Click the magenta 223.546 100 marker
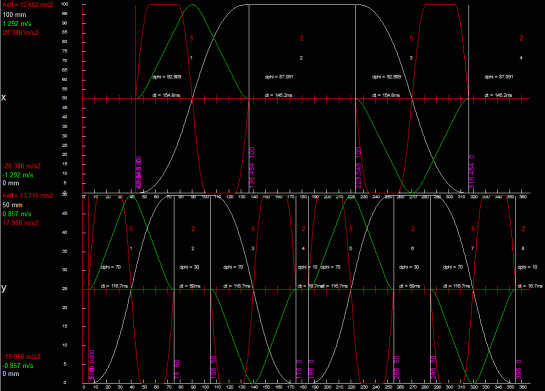Screen dimensions: 545x391 point(359,168)
